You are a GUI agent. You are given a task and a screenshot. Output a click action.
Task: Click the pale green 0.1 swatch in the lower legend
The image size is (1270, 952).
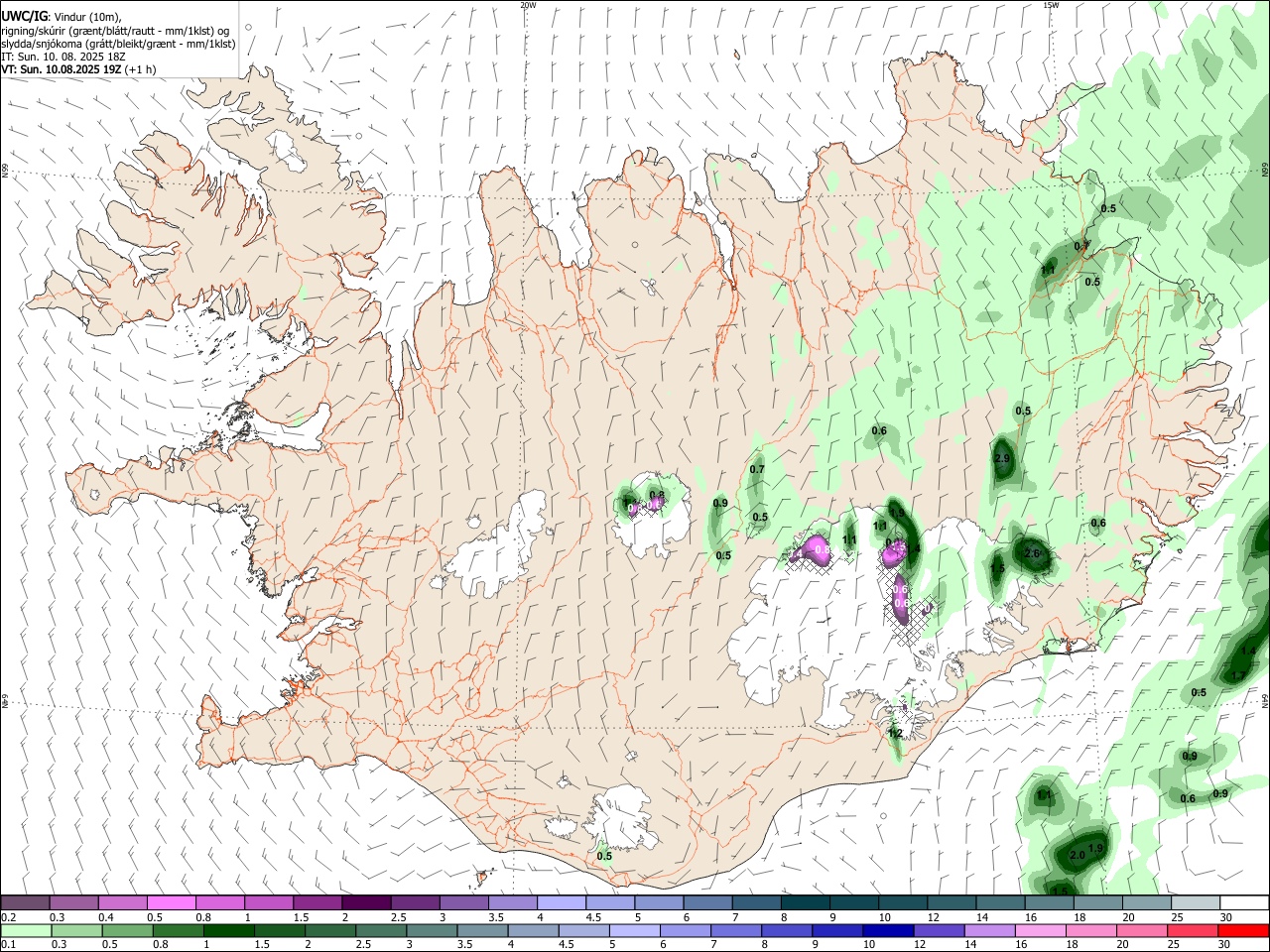pyautogui.click(x=26, y=930)
